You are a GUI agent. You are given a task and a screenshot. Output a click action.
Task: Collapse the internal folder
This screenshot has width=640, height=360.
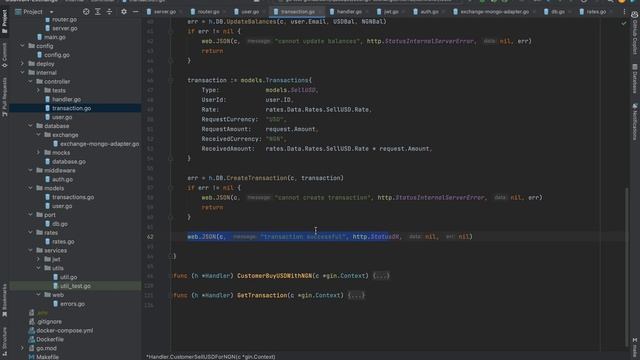pyautogui.click(x=22, y=73)
